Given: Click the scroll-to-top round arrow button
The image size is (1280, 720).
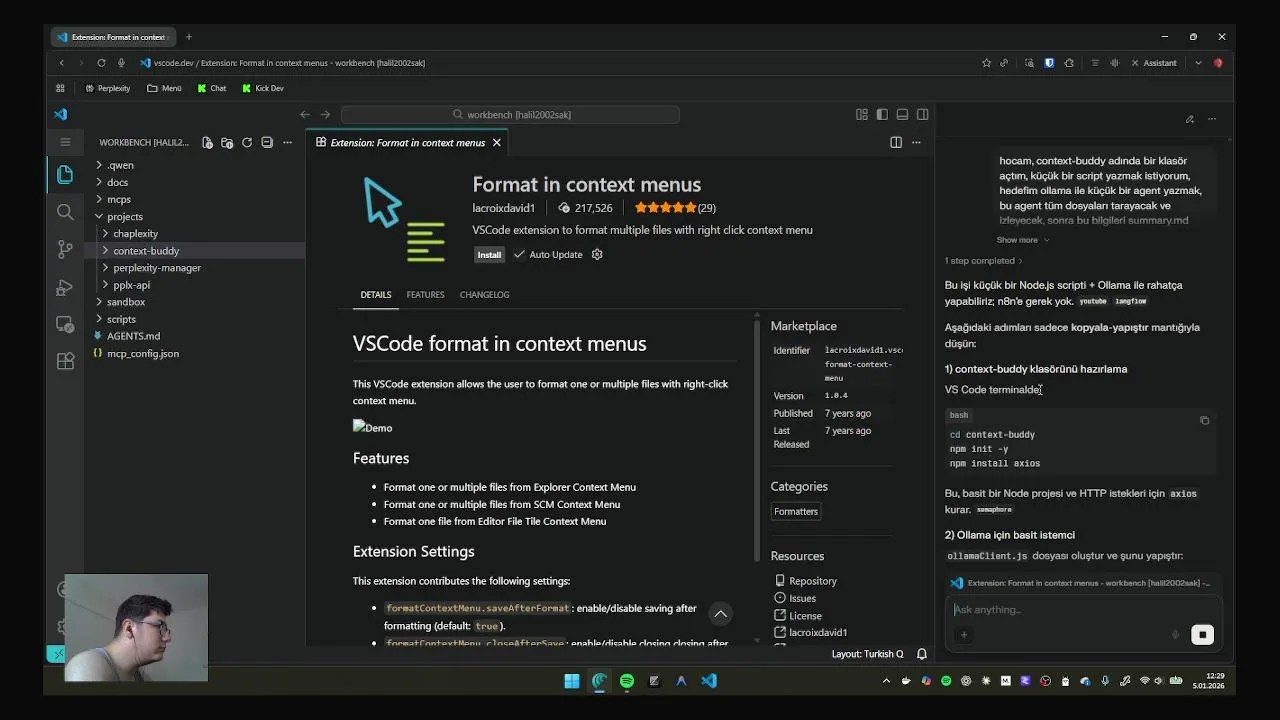Looking at the screenshot, I should (x=720, y=613).
